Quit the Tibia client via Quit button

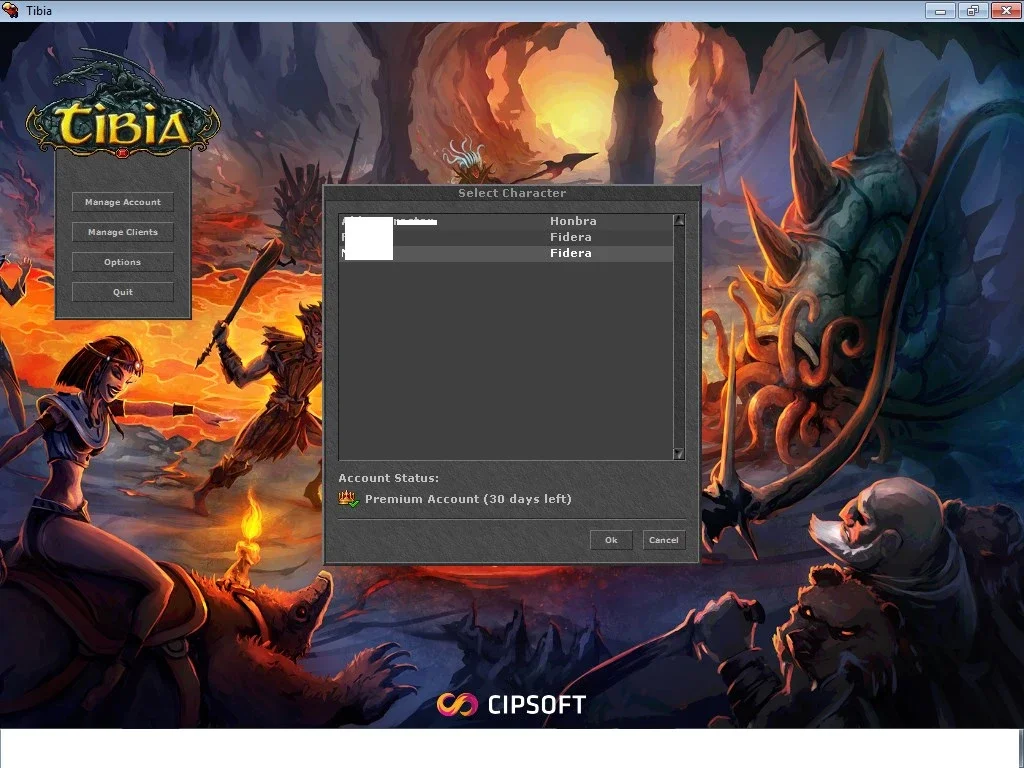123,292
